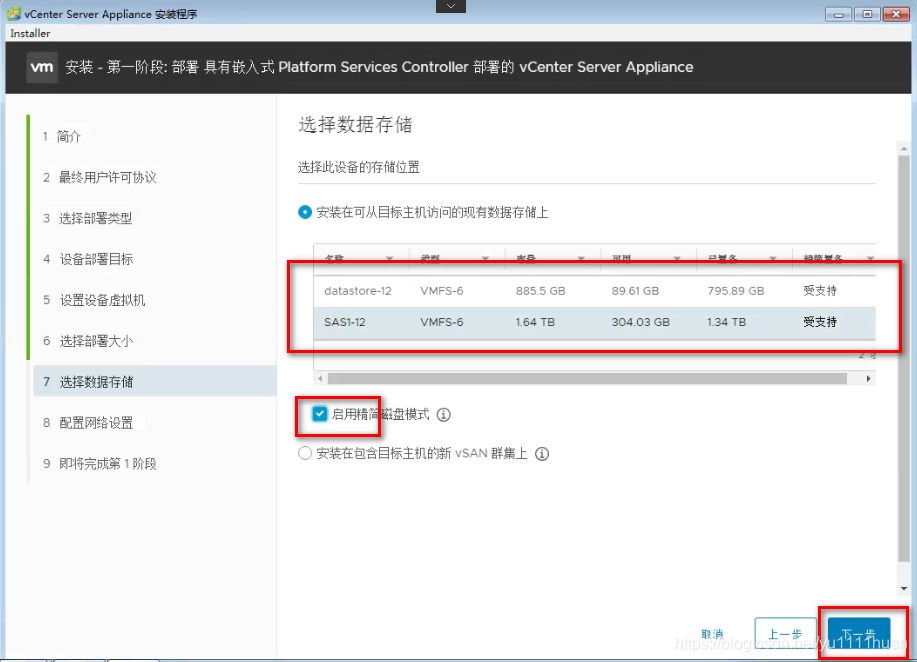917x662 pixels.
Task: Click the 1.64 TB capacity cell
Action: tap(535, 322)
